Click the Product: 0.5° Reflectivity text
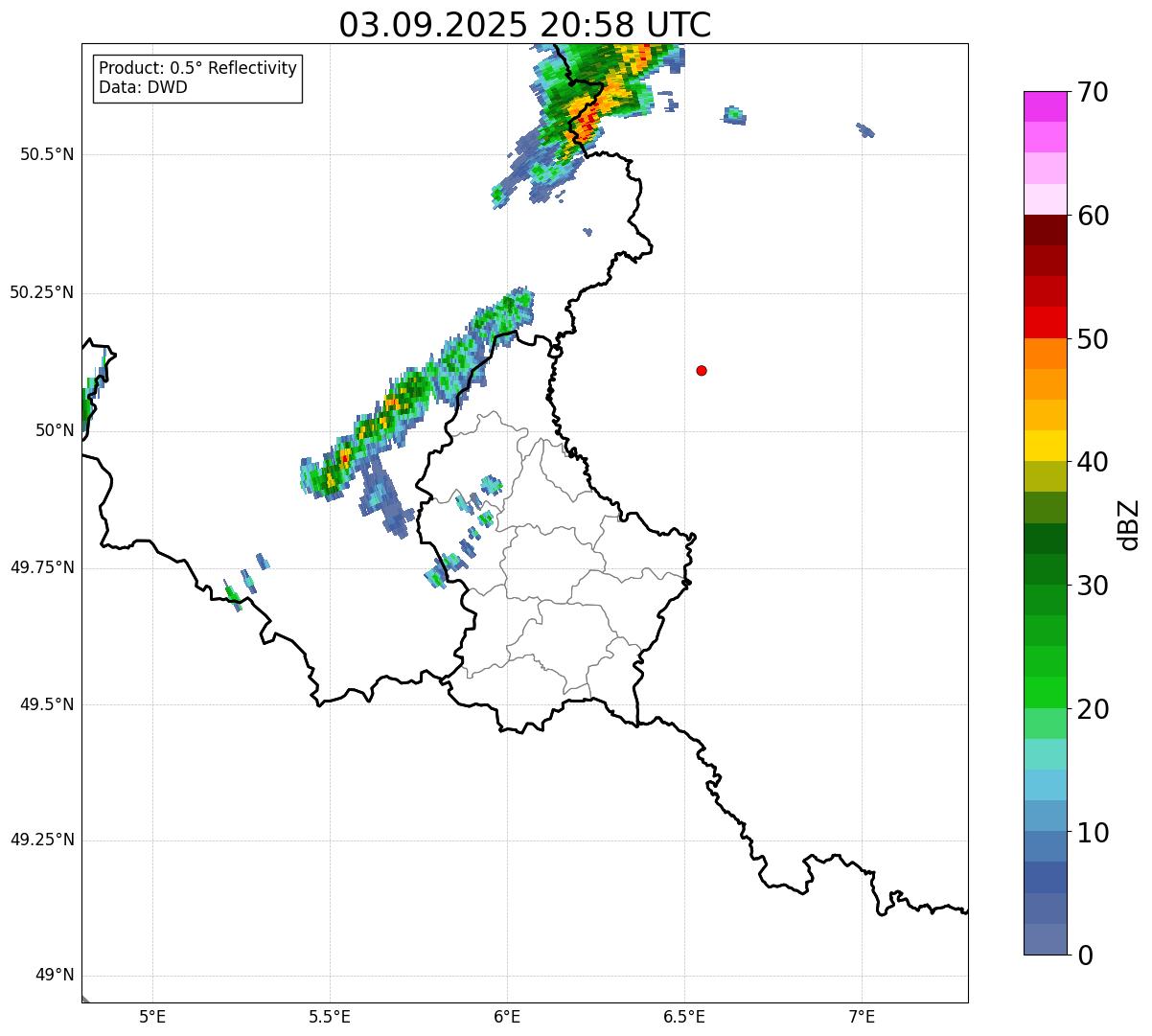This screenshot has width=1152, height=1036. (197, 69)
